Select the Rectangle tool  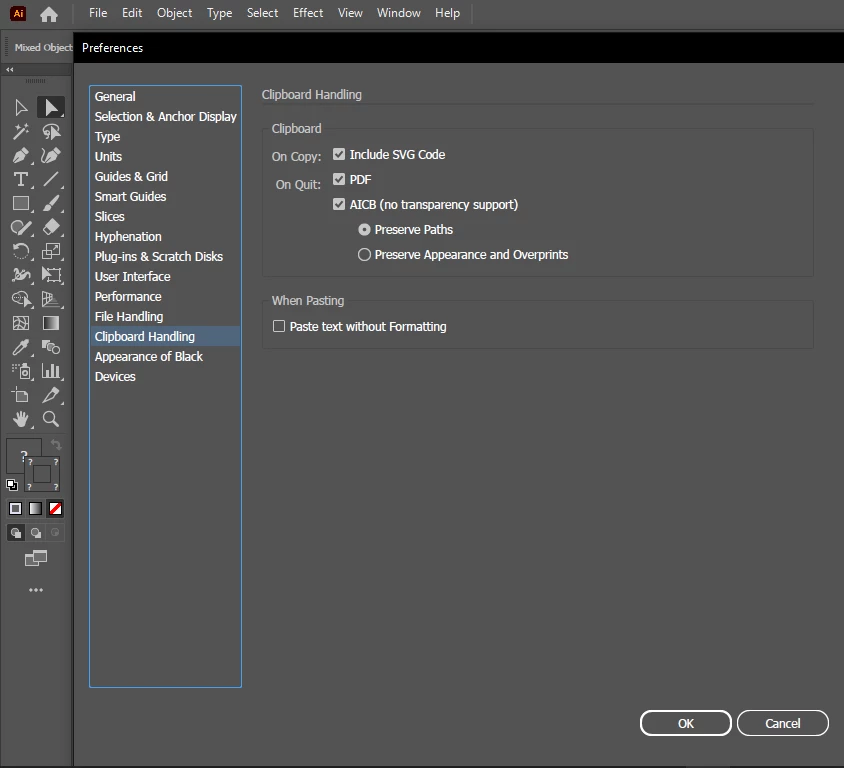click(20, 203)
